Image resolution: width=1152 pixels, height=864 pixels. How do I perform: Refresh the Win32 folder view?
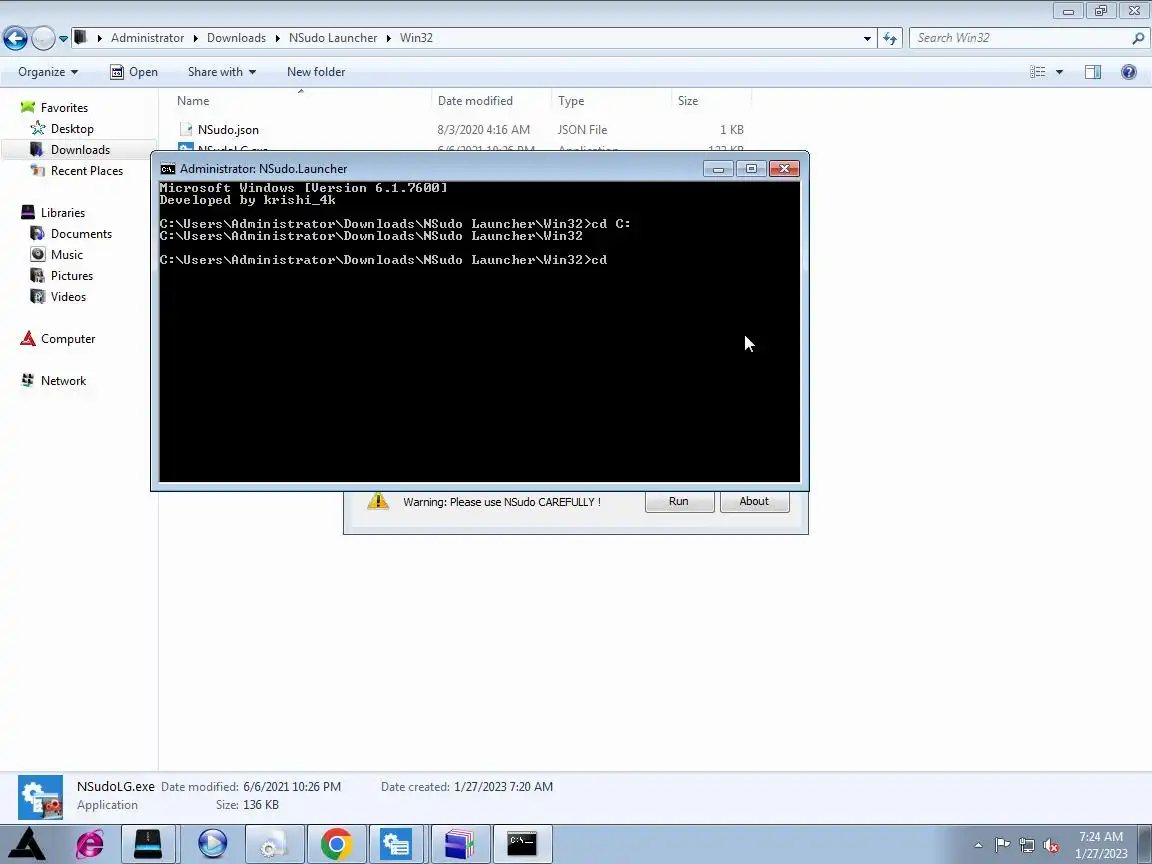pos(890,38)
